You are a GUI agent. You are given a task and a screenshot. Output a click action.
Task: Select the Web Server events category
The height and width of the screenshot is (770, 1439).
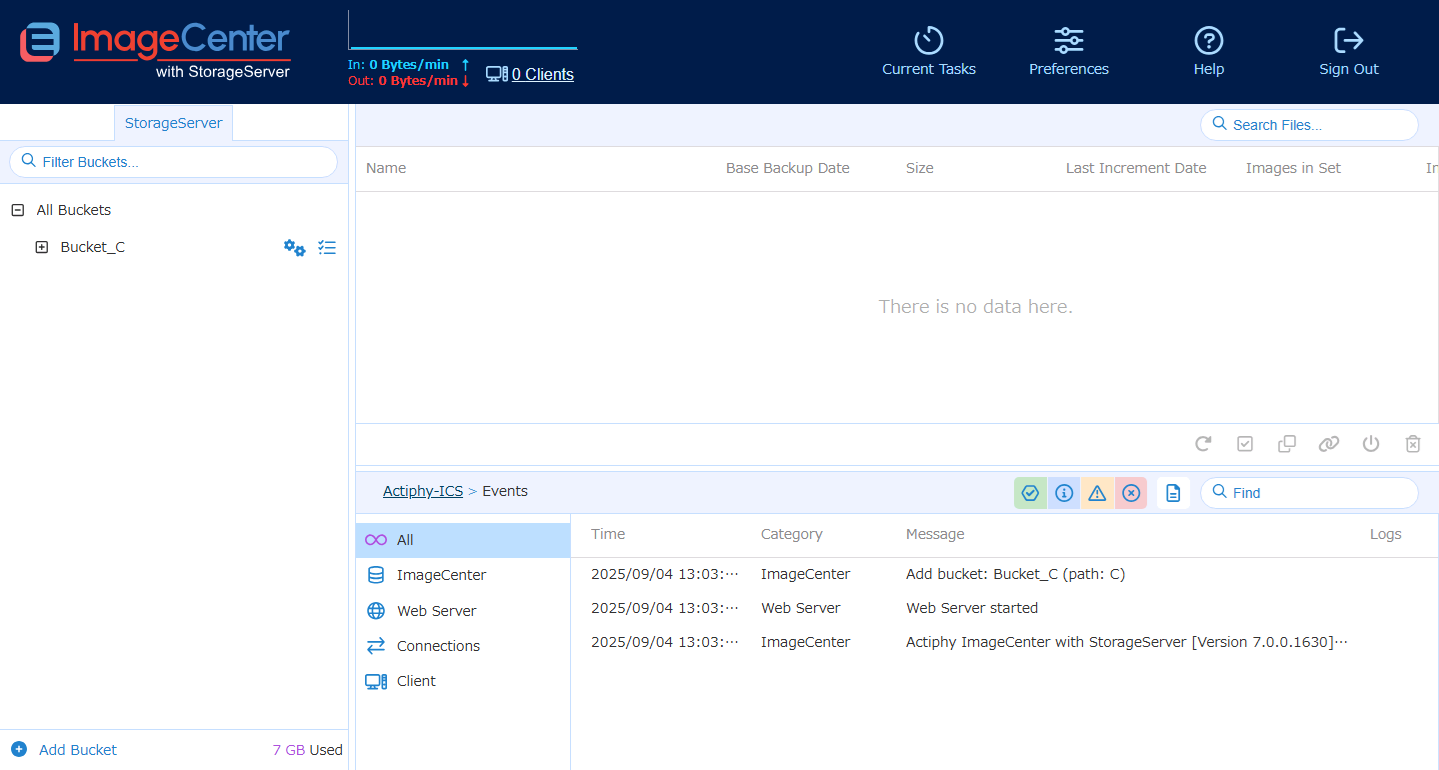tap(436, 611)
